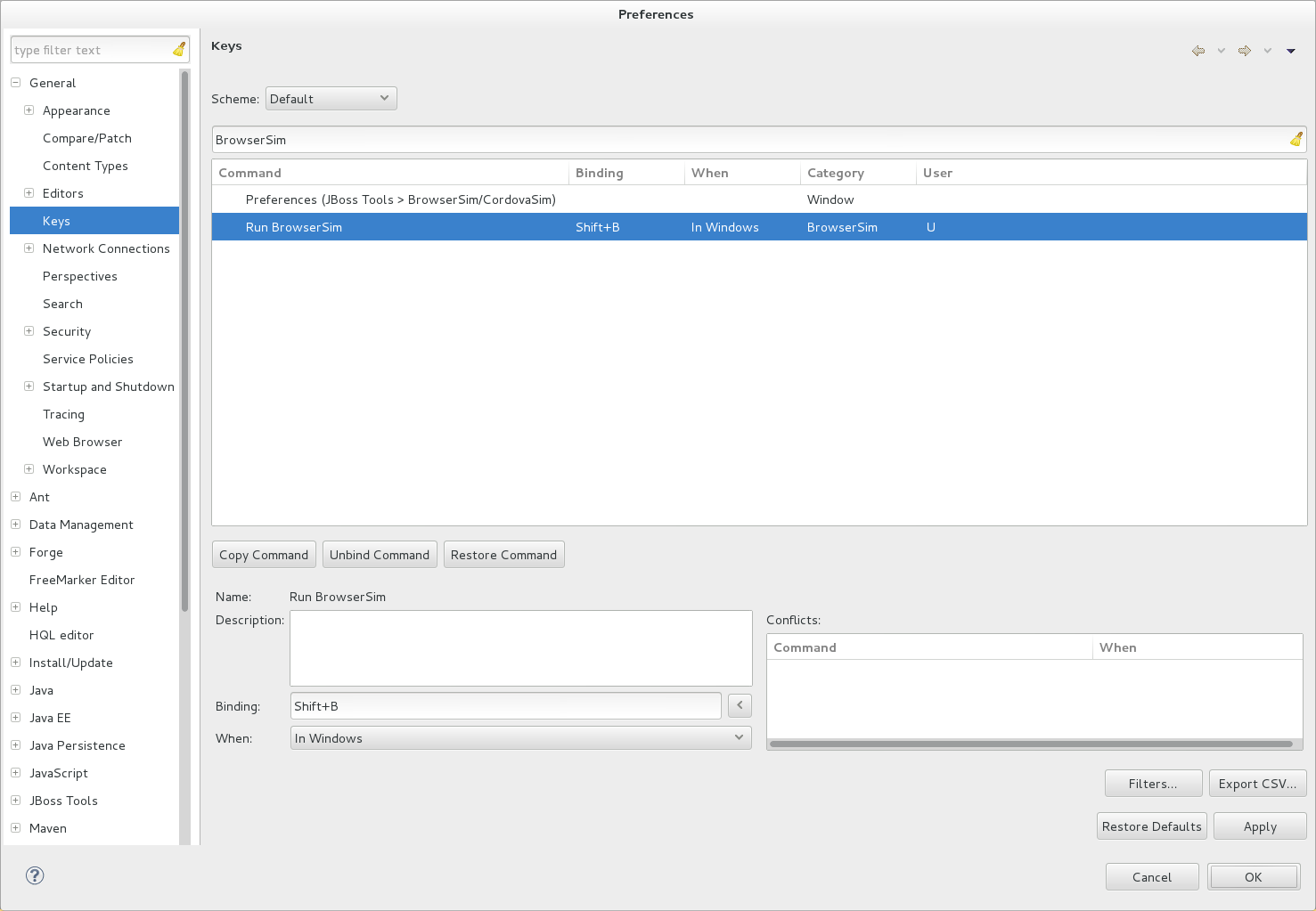Open the view menu triangle at top right
The image size is (1316, 911).
coord(1291,51)
